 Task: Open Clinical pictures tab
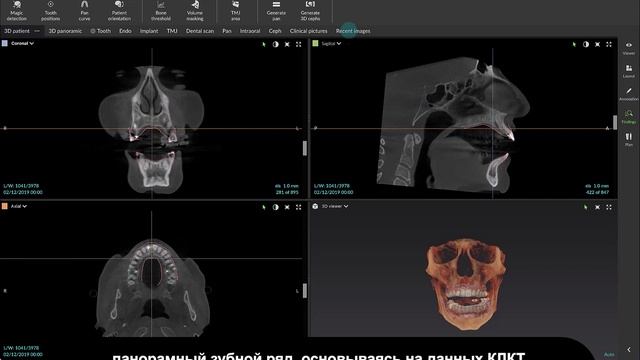[309, 31]
